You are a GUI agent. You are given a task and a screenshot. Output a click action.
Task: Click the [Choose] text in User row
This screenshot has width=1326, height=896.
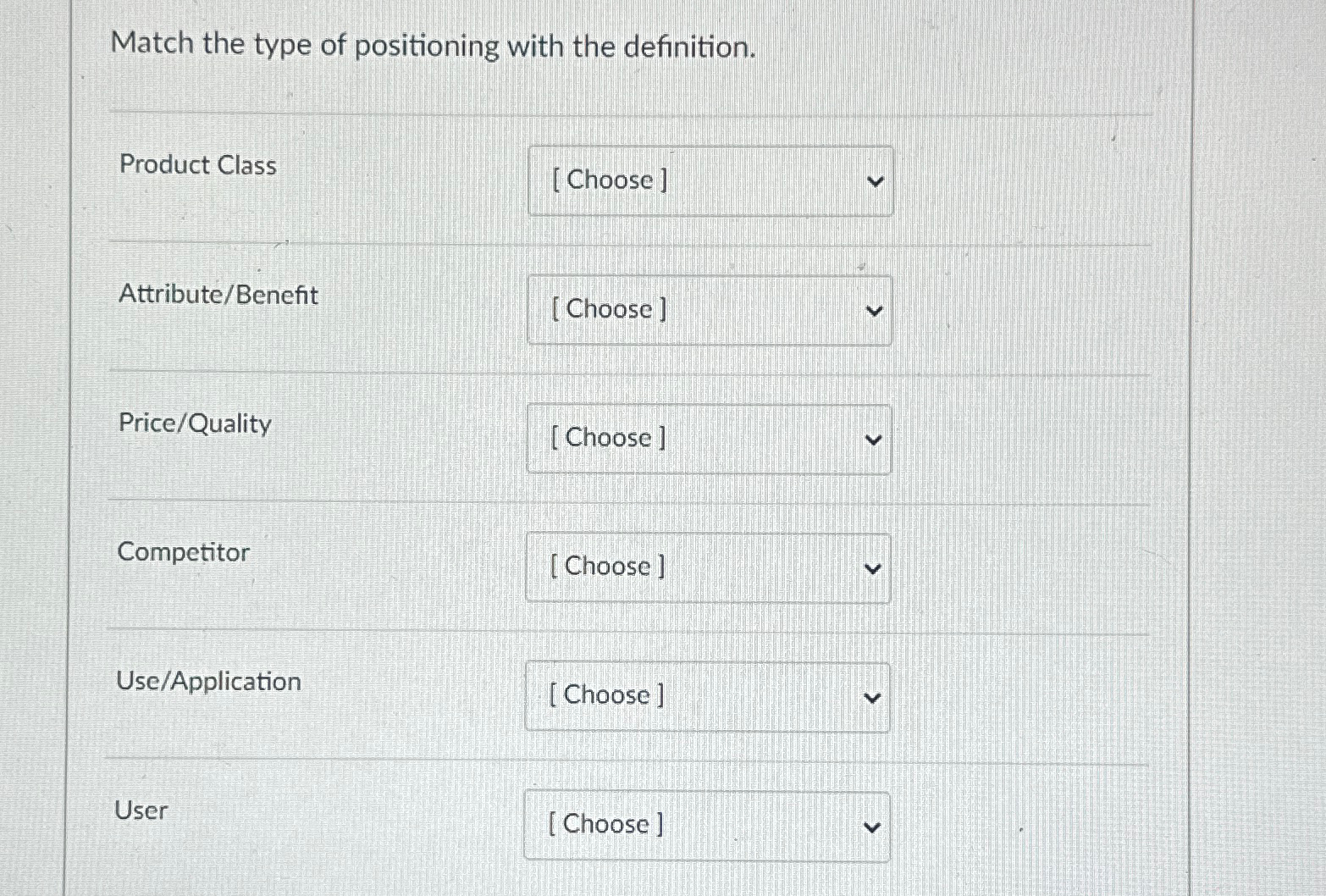tap(606, 825)
